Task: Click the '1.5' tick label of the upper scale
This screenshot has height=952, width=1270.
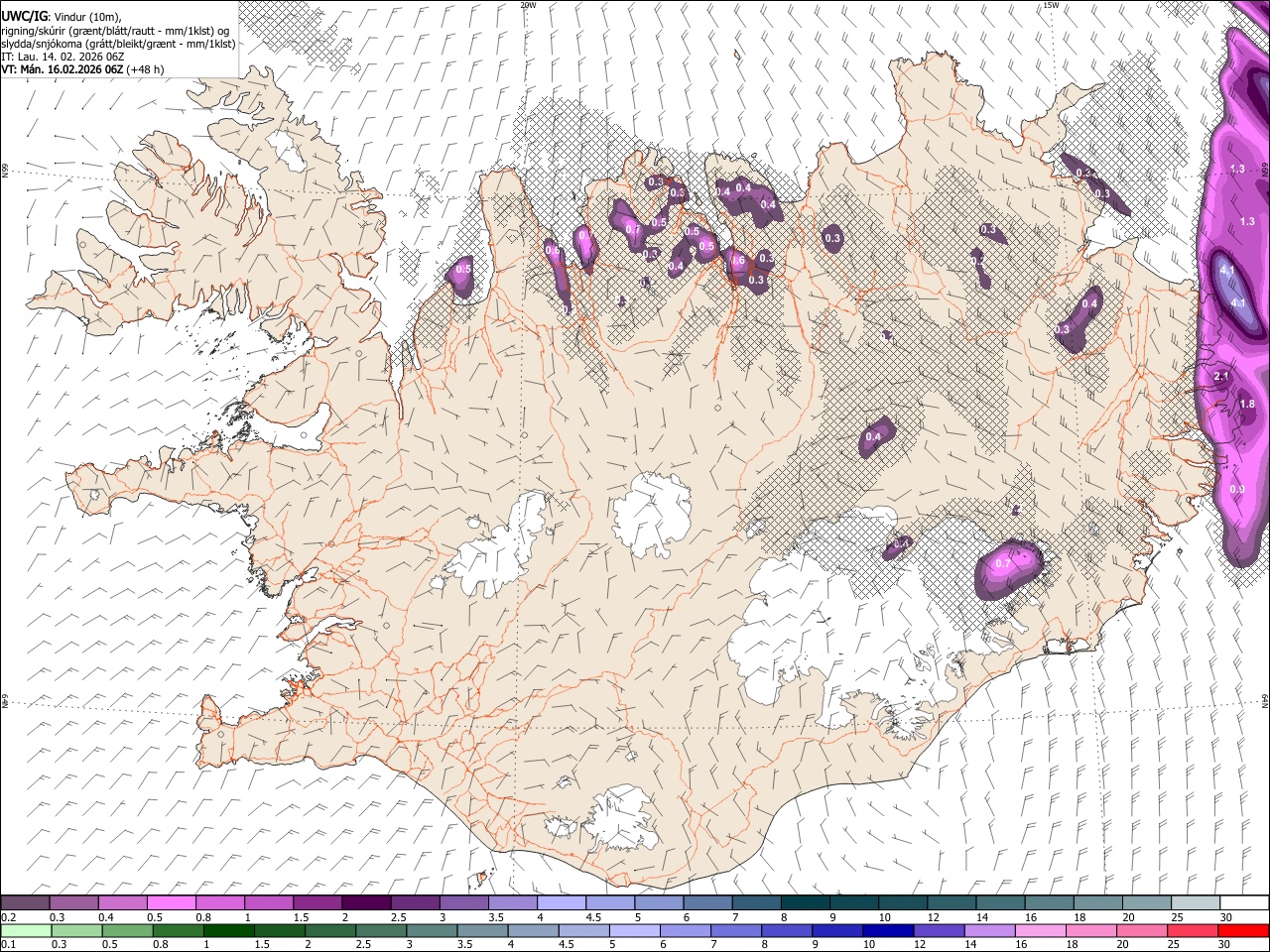Action: coord(301,917)
